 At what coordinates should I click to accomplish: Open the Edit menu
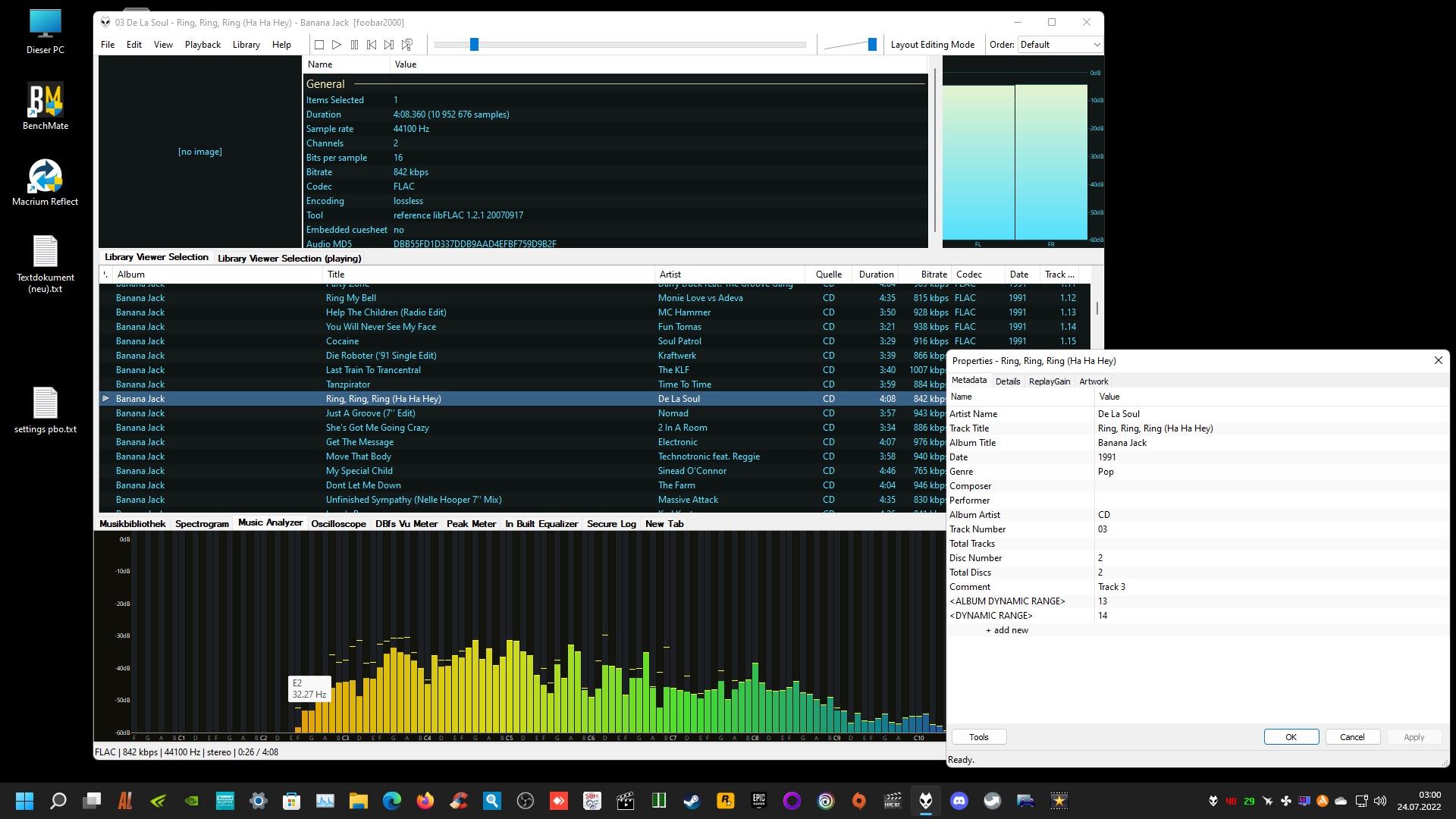(133, 45)
